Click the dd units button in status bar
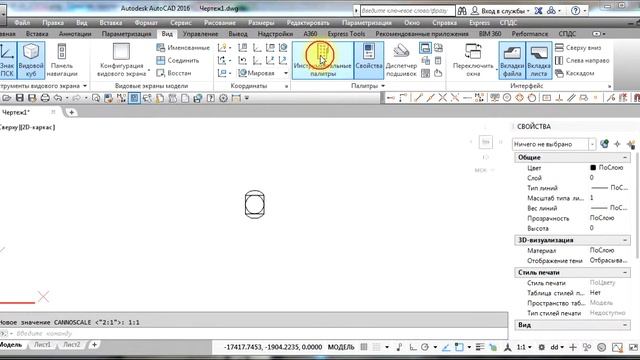The height and width of the screenshot is (360, 640). pos(557,347)
